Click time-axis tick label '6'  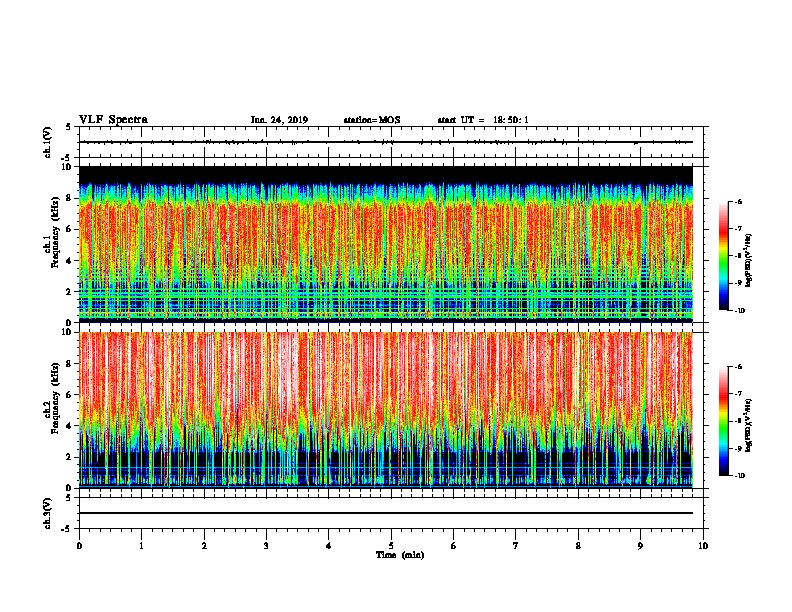tap(454, 546)
